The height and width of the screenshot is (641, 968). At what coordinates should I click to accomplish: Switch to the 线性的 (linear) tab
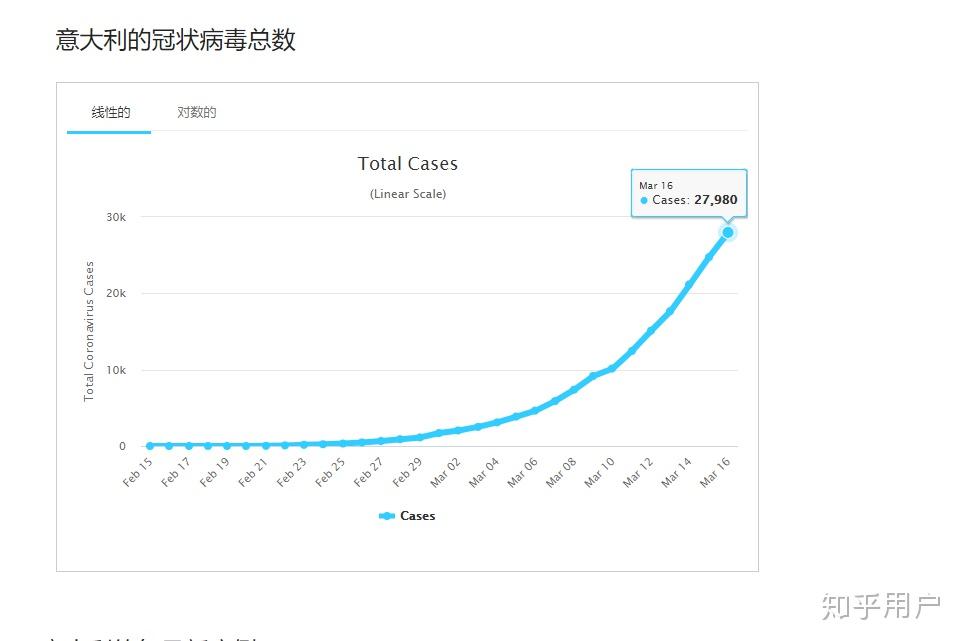[x=110, y=112]
